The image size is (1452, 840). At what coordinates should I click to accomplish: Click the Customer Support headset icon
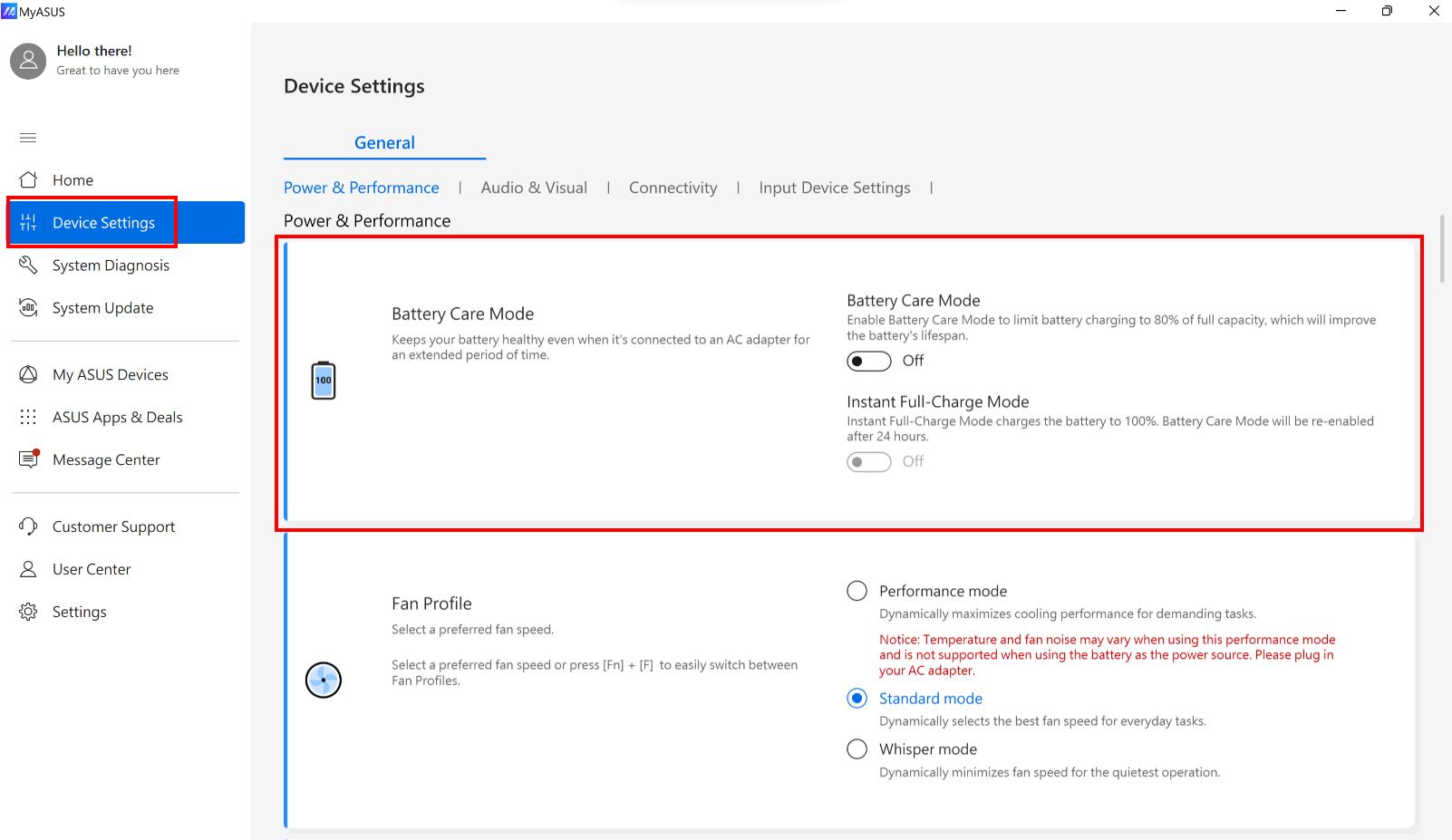(x=28, y=526)
